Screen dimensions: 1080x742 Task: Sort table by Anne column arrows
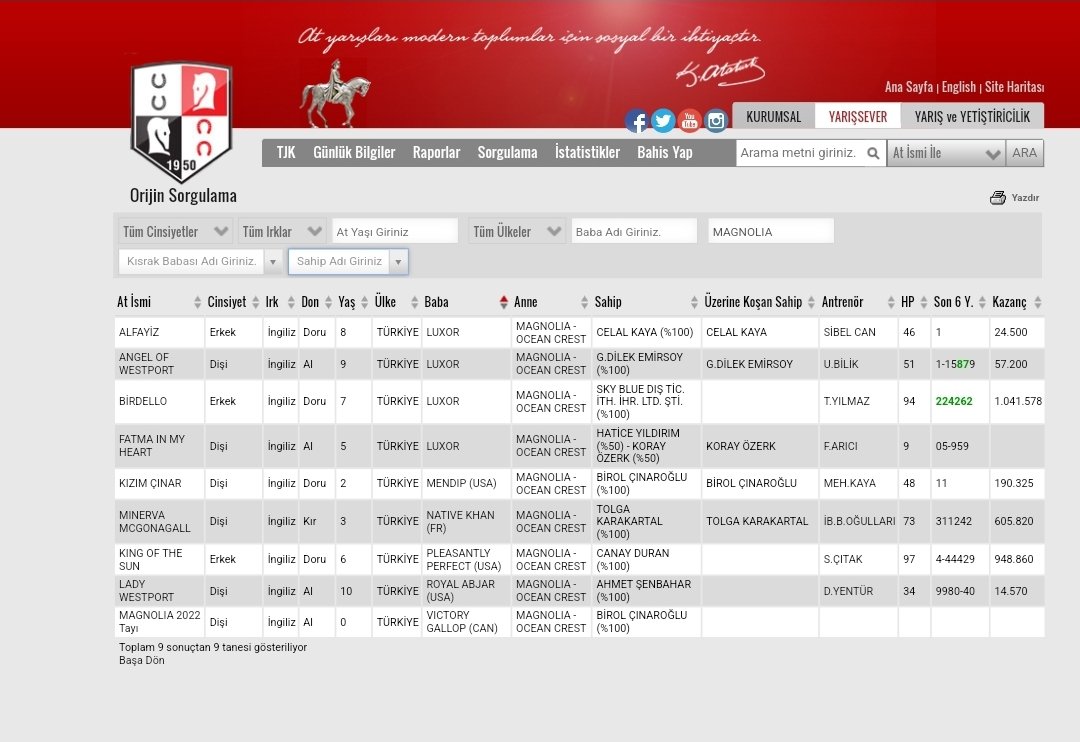584,302
